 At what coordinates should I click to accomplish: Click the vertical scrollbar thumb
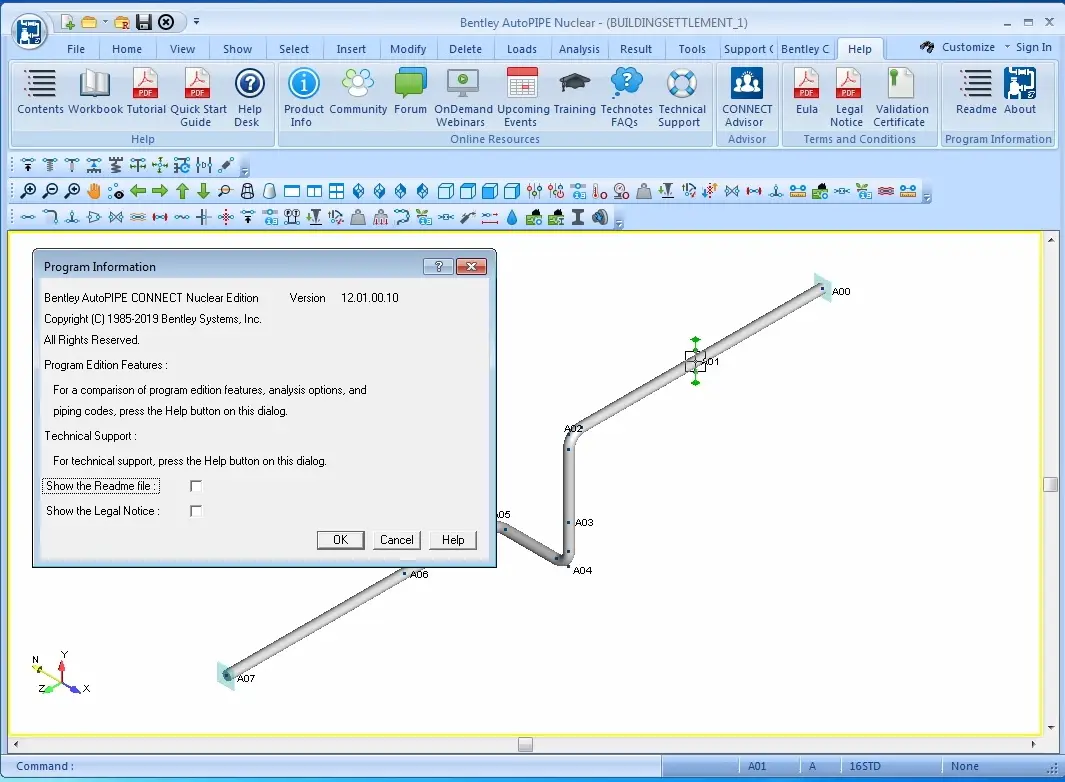coord(1051,484)
